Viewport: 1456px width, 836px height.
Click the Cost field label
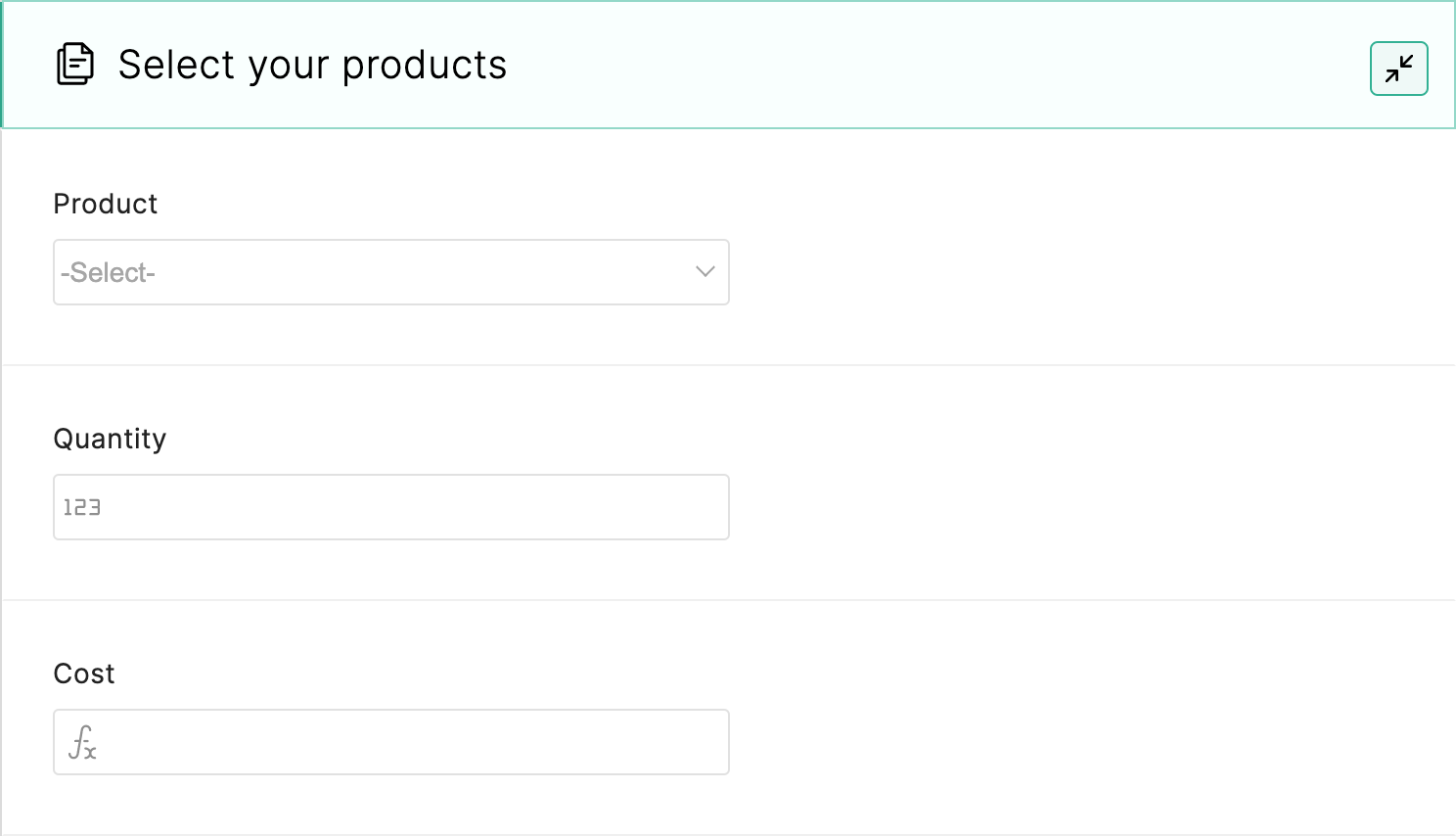coord(84,673)
